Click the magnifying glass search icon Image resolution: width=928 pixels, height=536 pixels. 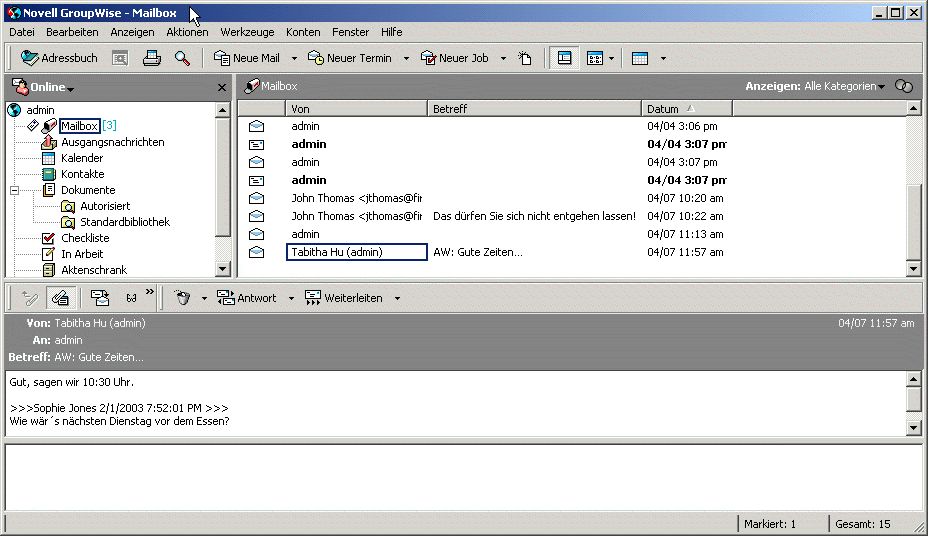182,58
